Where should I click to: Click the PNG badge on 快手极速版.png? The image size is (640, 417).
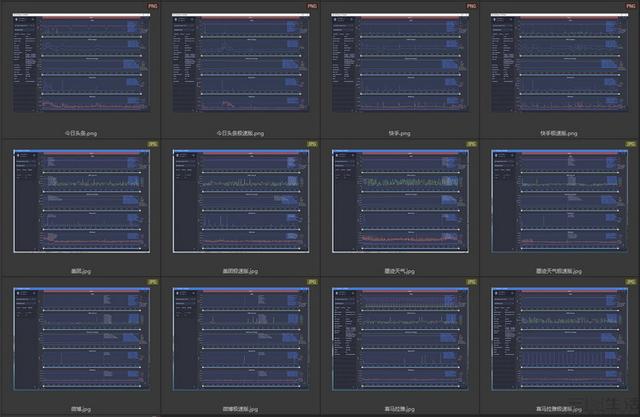631,6
